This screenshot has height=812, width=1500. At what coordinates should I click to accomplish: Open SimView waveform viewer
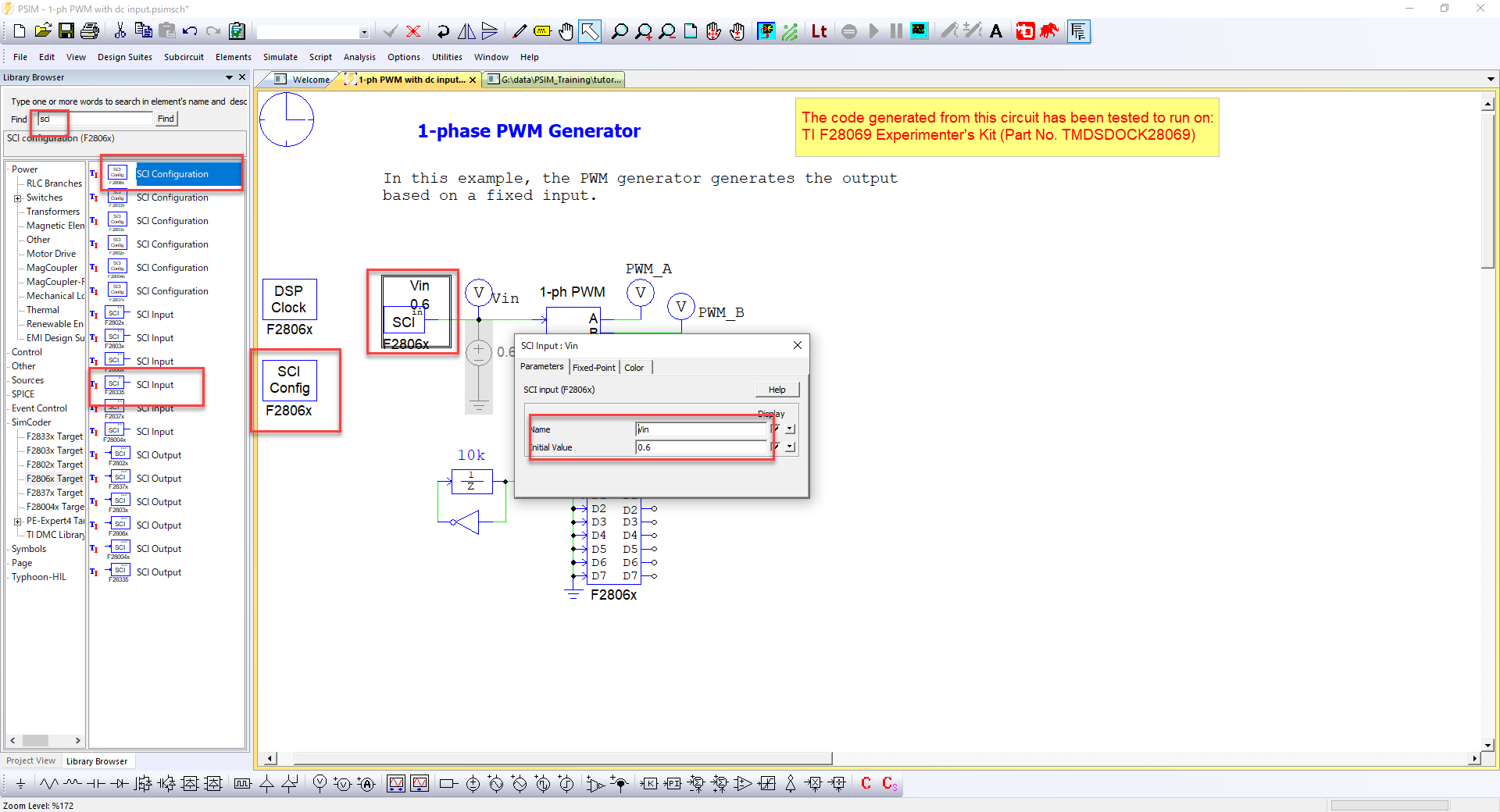920,31
